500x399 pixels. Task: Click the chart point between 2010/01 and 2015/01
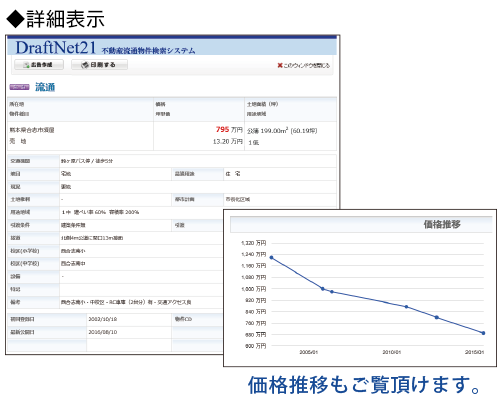click(437, 317)
